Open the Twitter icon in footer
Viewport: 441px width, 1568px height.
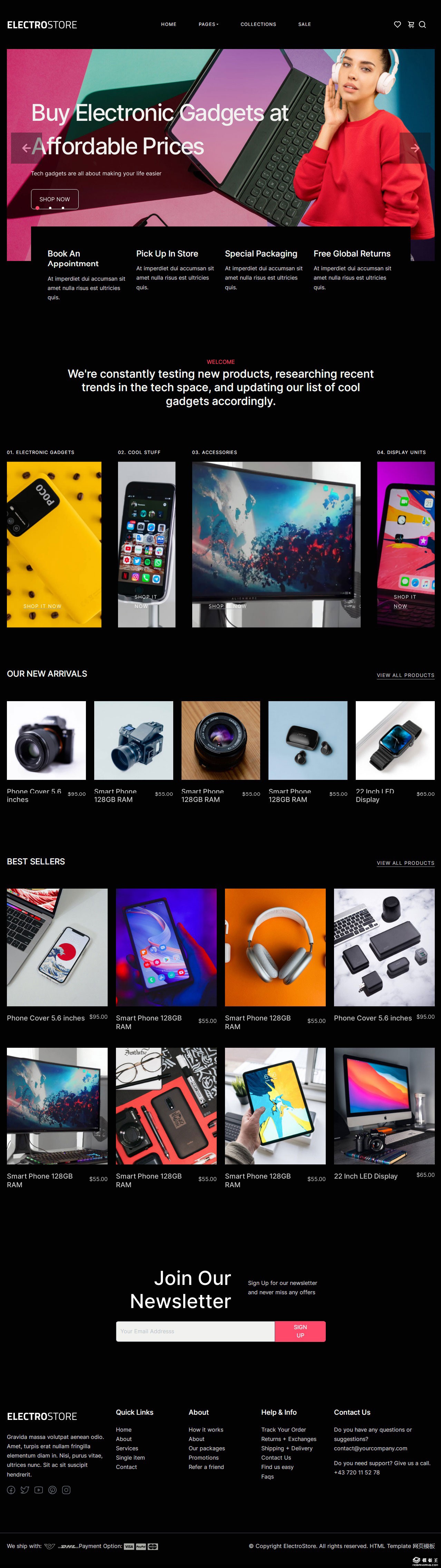25,1490
